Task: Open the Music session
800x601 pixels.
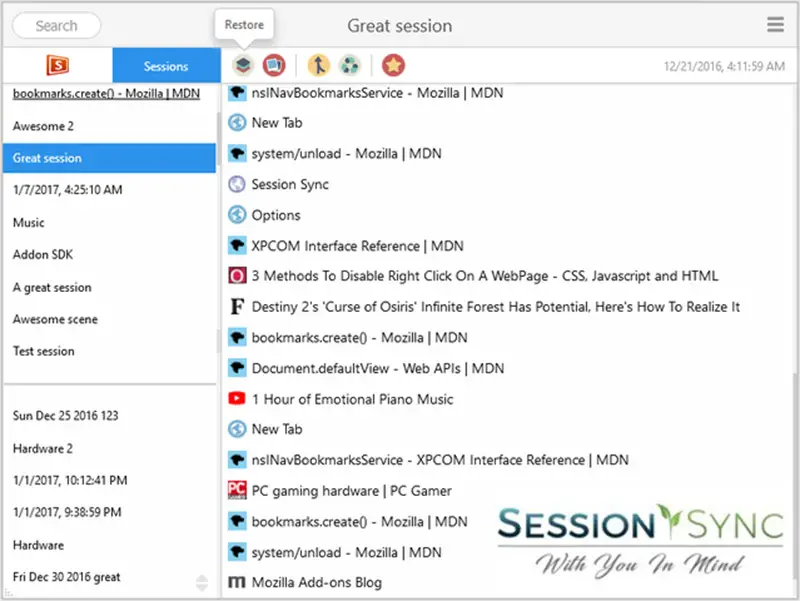Action: (x=29, y=223)
